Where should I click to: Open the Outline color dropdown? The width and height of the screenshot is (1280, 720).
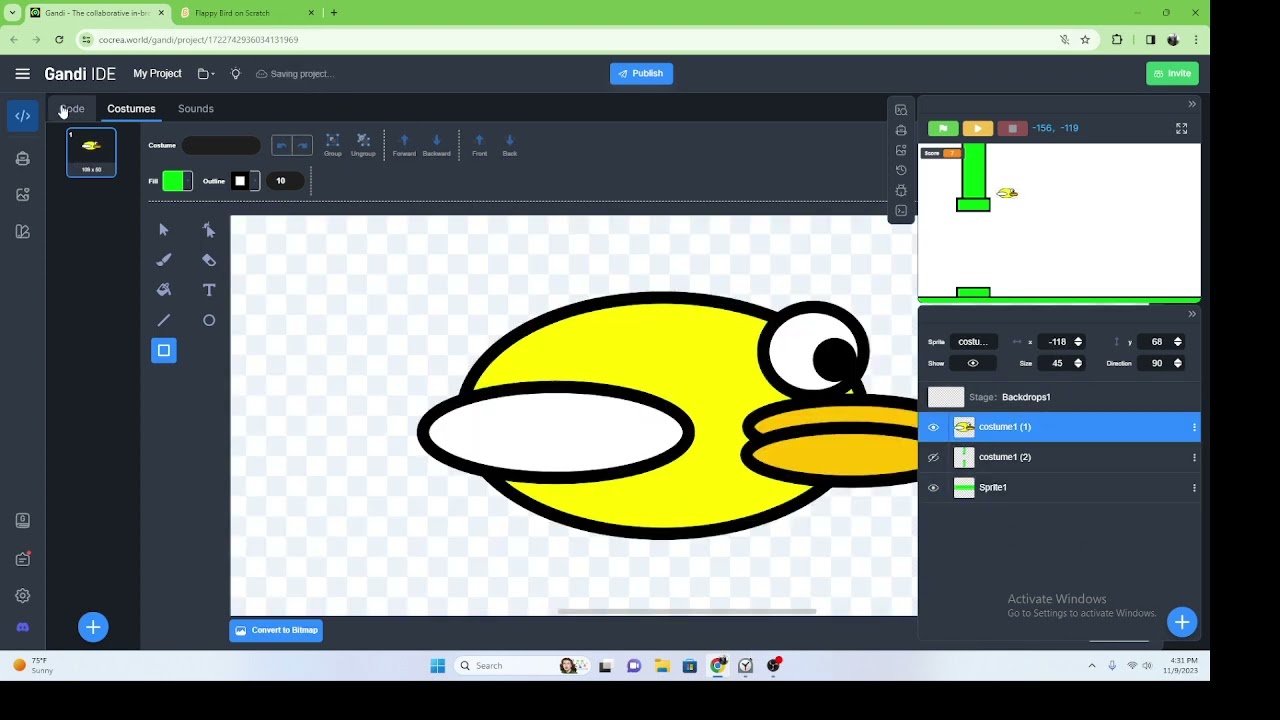click(255, 181)
